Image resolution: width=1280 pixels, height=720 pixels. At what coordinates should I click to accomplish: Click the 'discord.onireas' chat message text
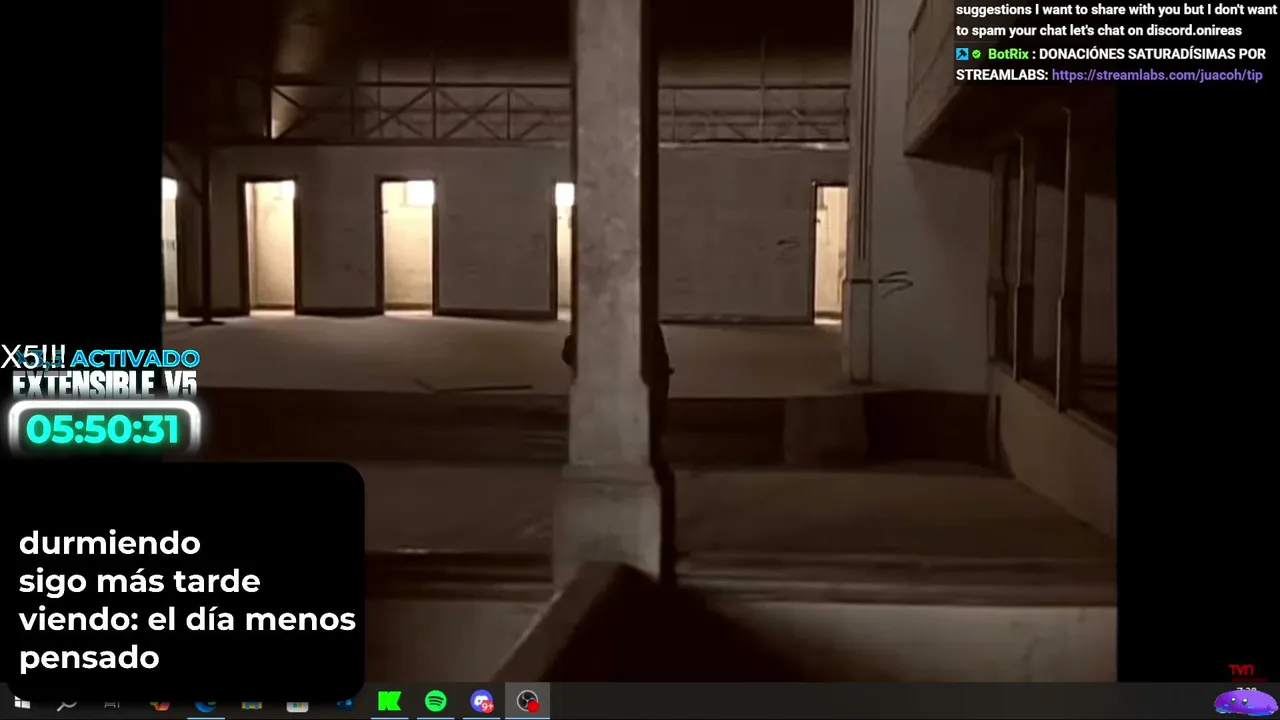(1194, 30)
